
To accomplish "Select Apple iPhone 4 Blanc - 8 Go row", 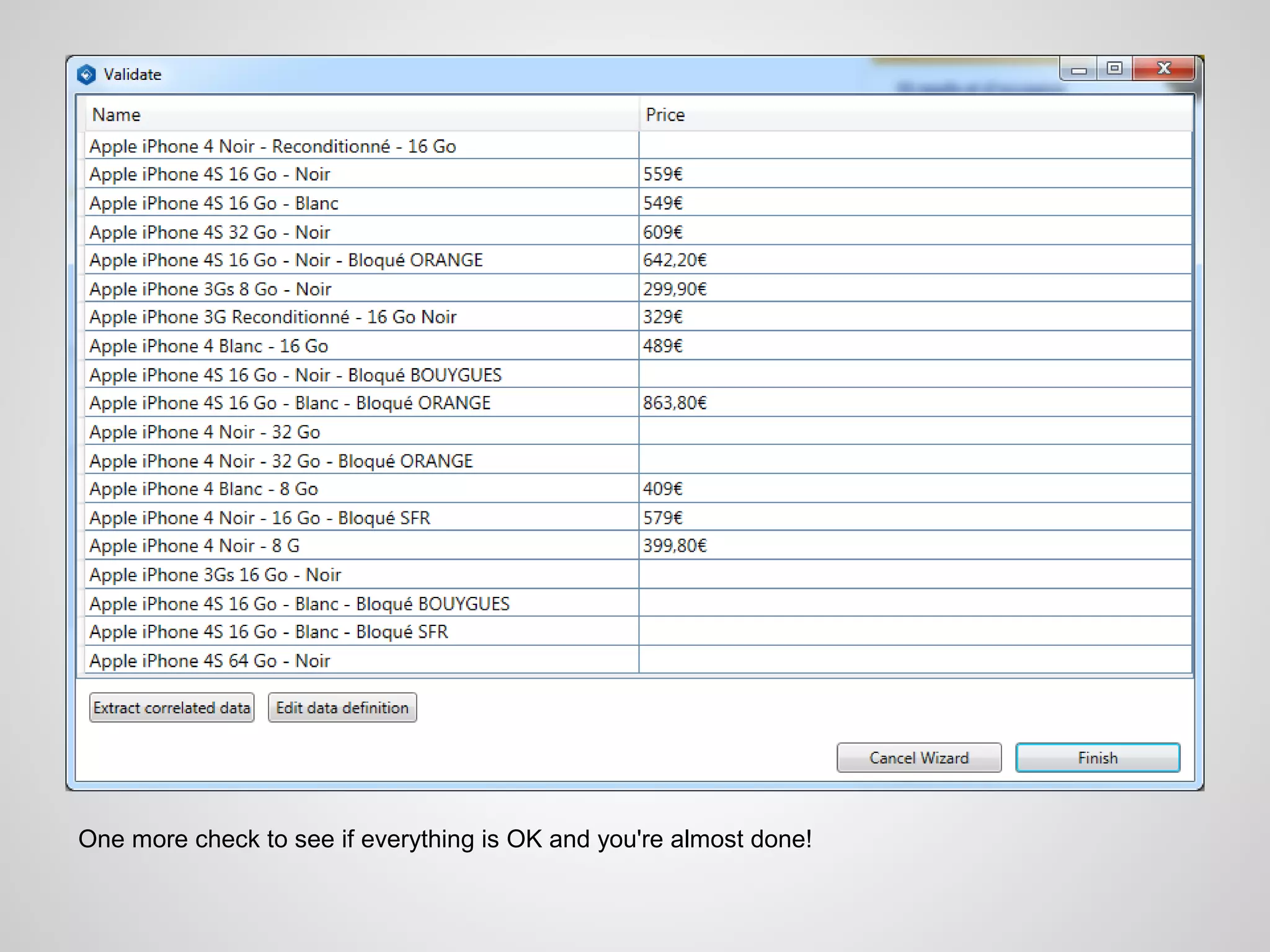I will 203,489.
